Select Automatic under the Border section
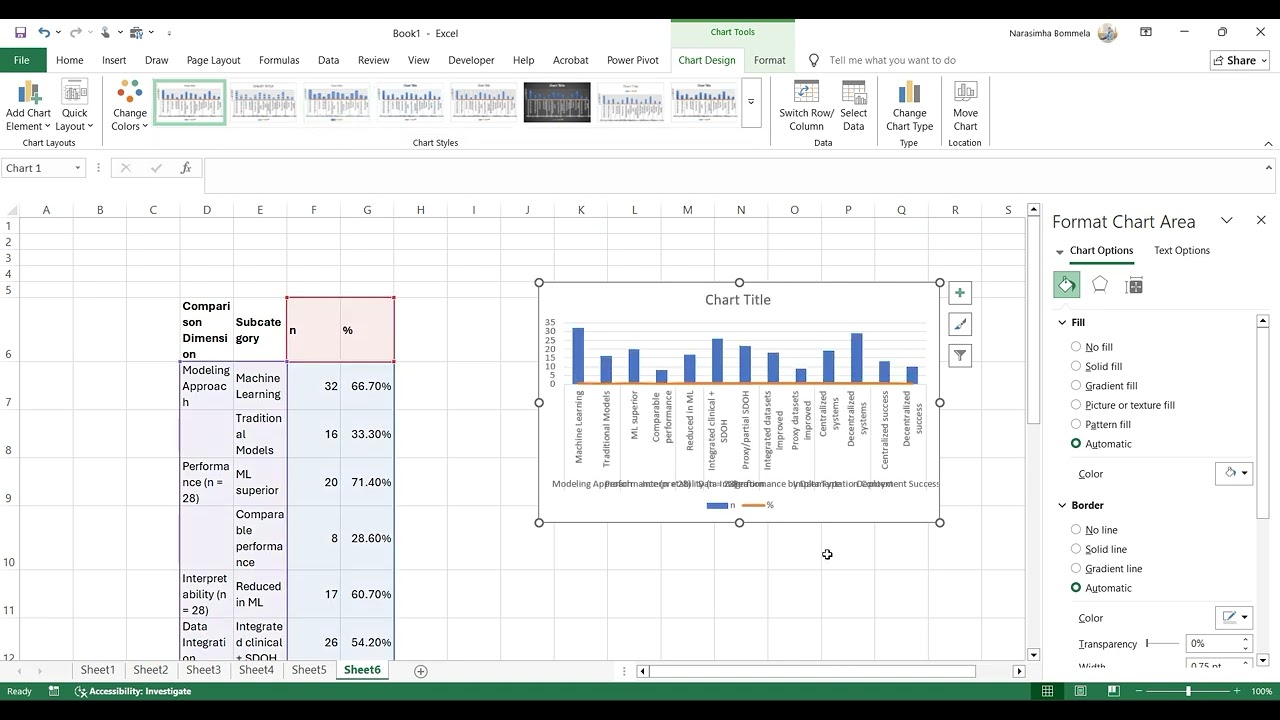Screen dimensions: 1280x720 click(x=1076, y=588)
